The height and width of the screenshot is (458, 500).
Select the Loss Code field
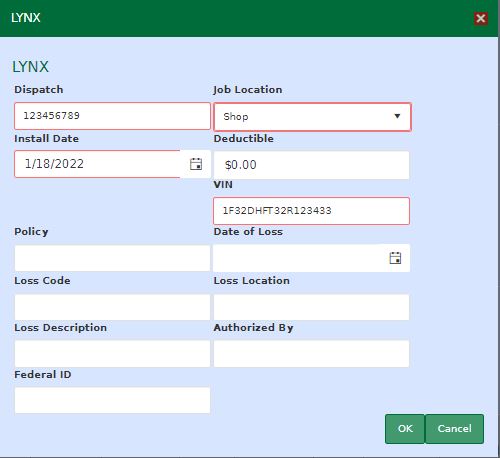coord(112,307)
